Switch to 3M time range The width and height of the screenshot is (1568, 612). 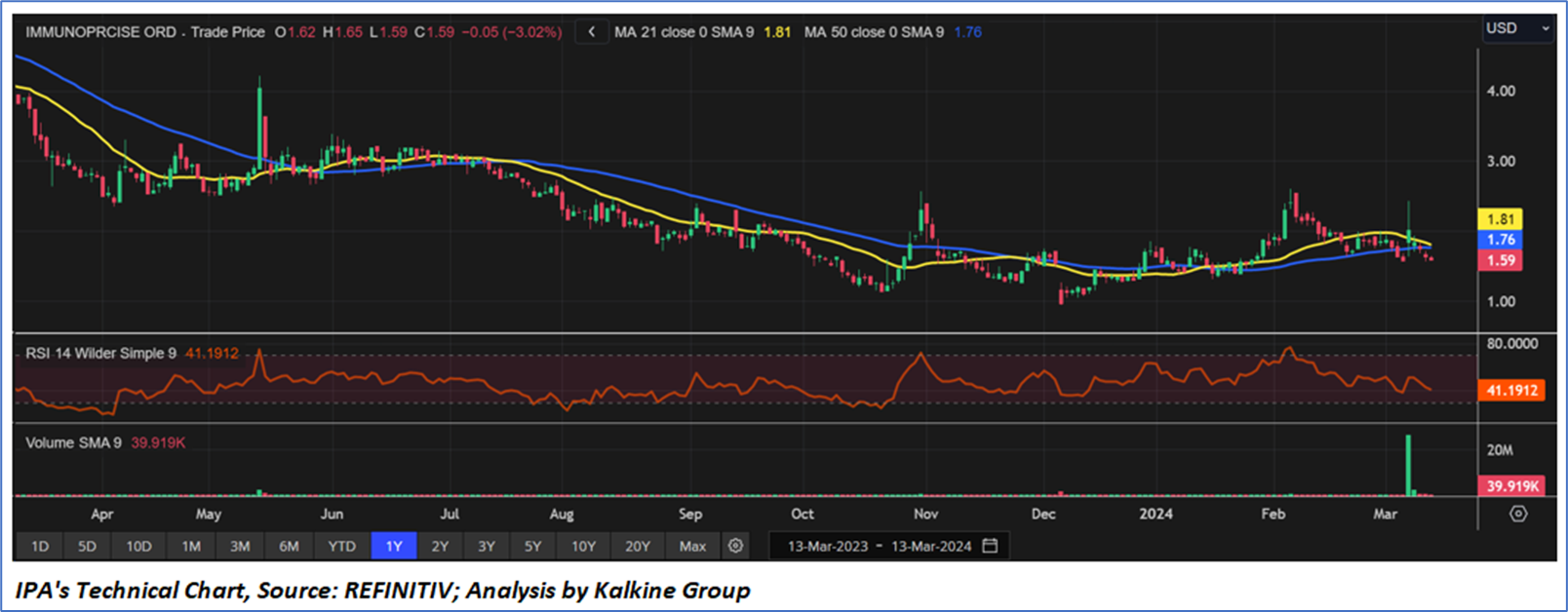[x=240, y=546]
